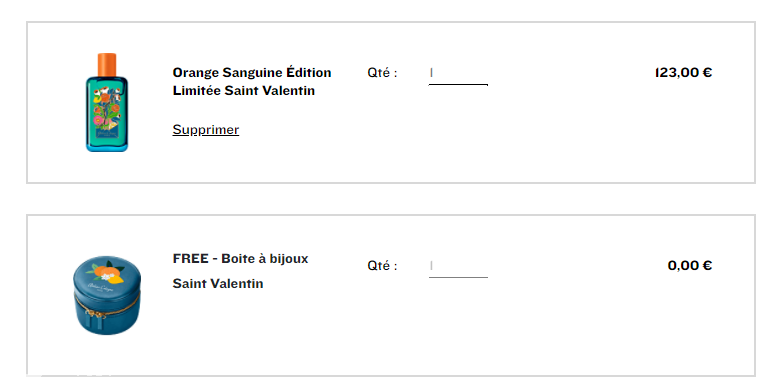Click the "Saint Valentin" line under Boite à bijoux
The image size is (780, 390).
click(x=218, y=284)
